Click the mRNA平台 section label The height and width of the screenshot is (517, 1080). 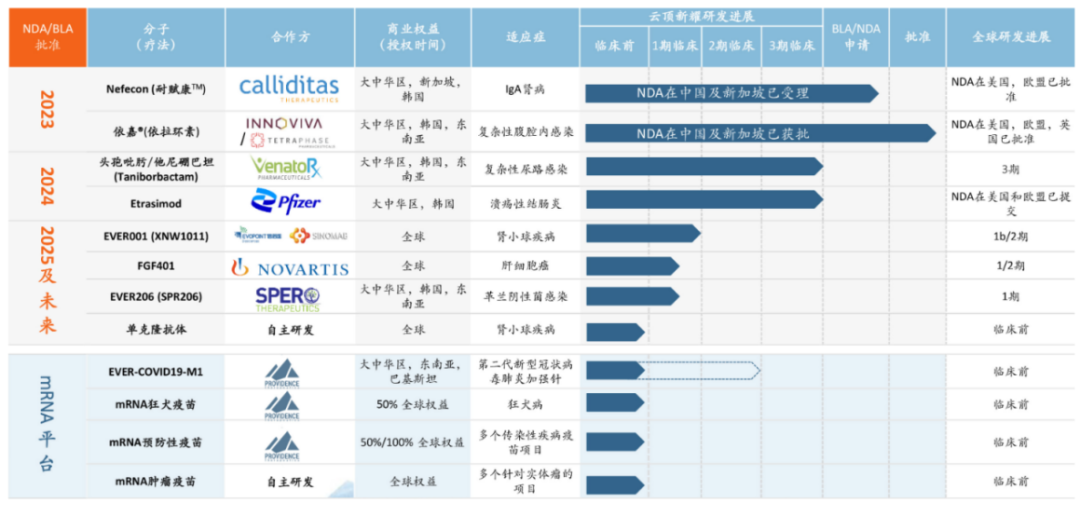pyautogui.click(x=47, y=424)
